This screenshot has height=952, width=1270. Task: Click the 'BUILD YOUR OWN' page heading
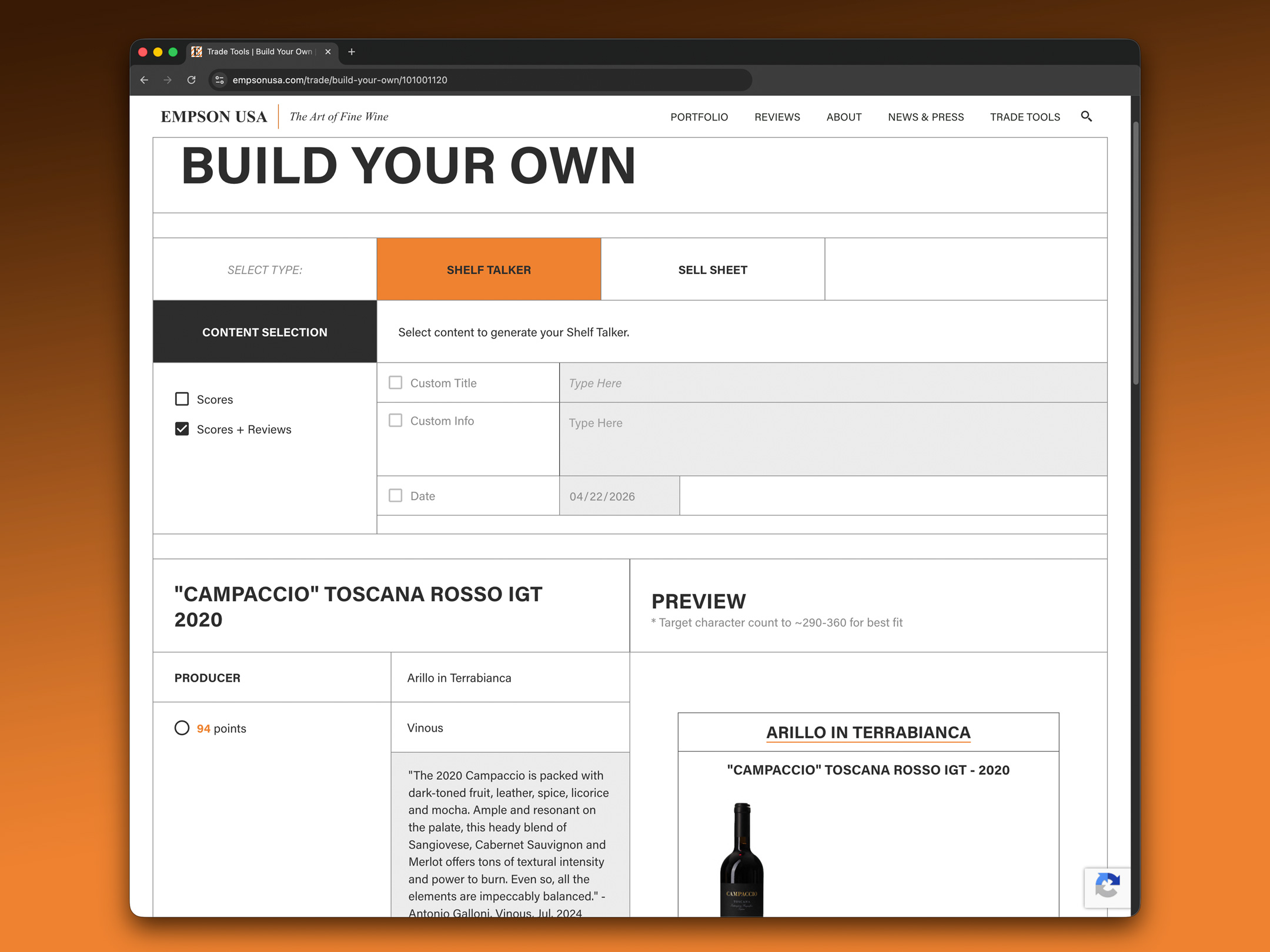[x=409, y=166]
